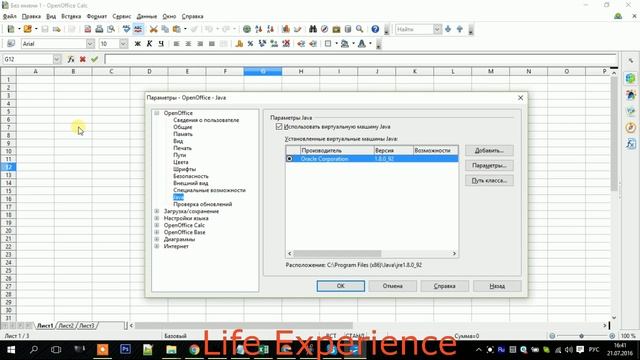Click the Путь класса... button

(489, 180)
